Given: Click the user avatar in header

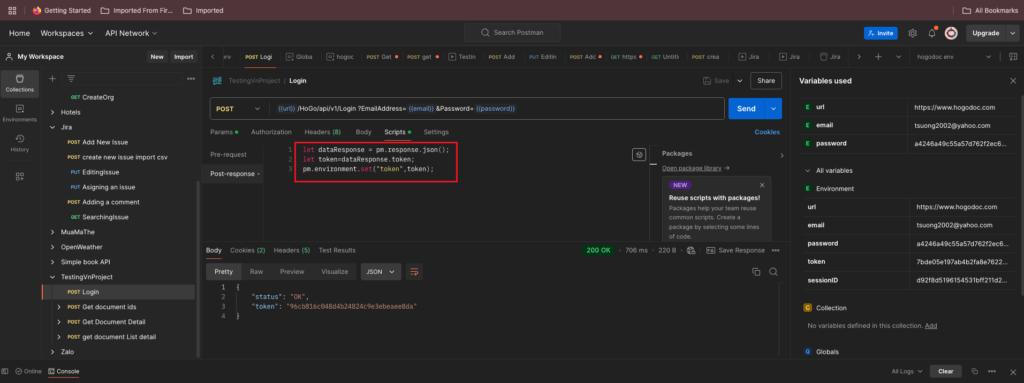Looking at the screenshot, I should (x=952, y=33).
